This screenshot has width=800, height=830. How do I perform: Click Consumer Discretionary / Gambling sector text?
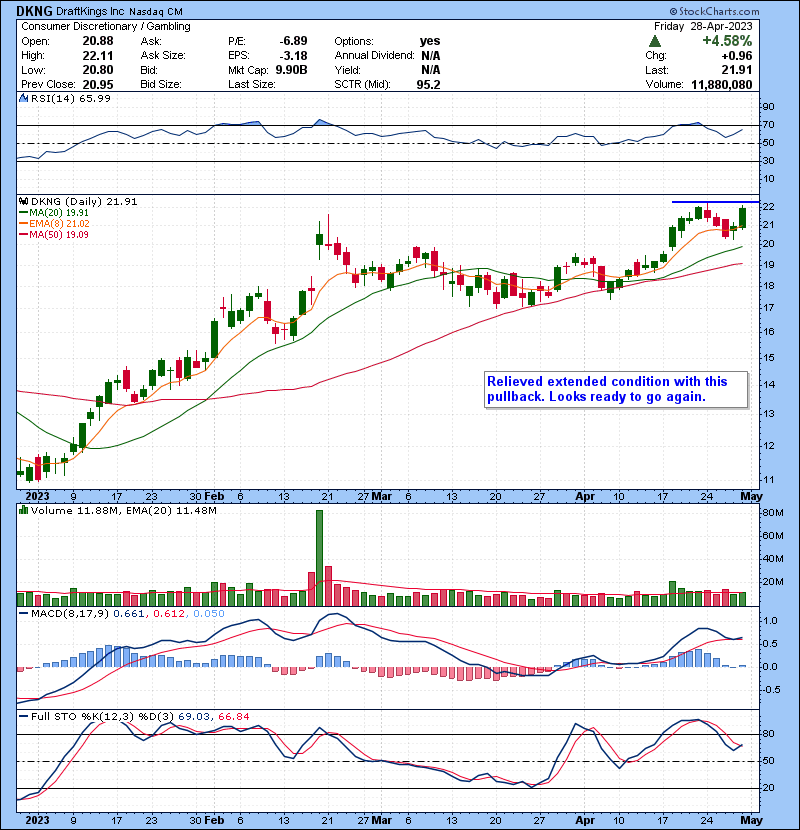point(106,26)
